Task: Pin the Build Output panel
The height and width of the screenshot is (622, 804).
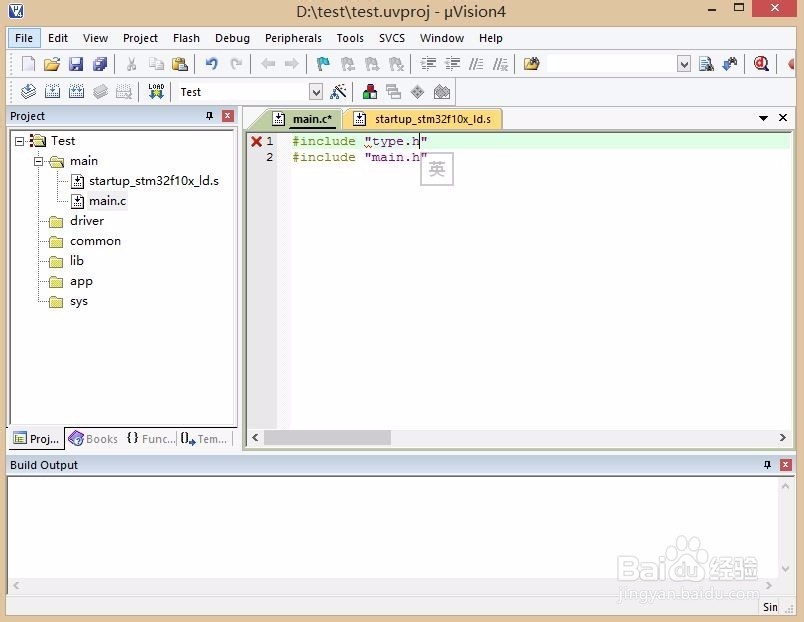Action: pyautogui.click(x=767, y=465)
